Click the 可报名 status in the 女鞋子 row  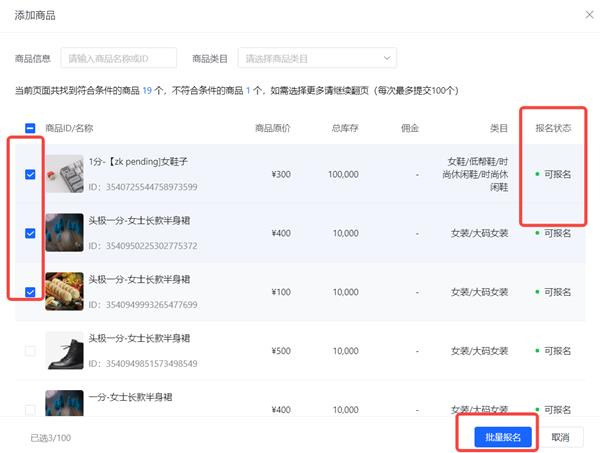tap(553, 174)
